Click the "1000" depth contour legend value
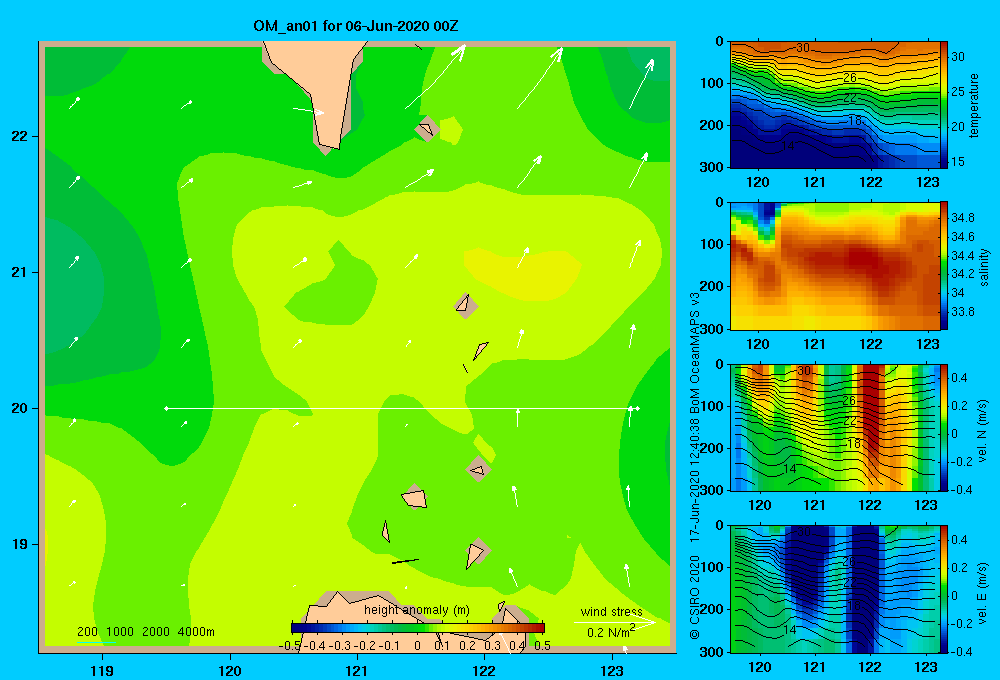 pos(120,632)
